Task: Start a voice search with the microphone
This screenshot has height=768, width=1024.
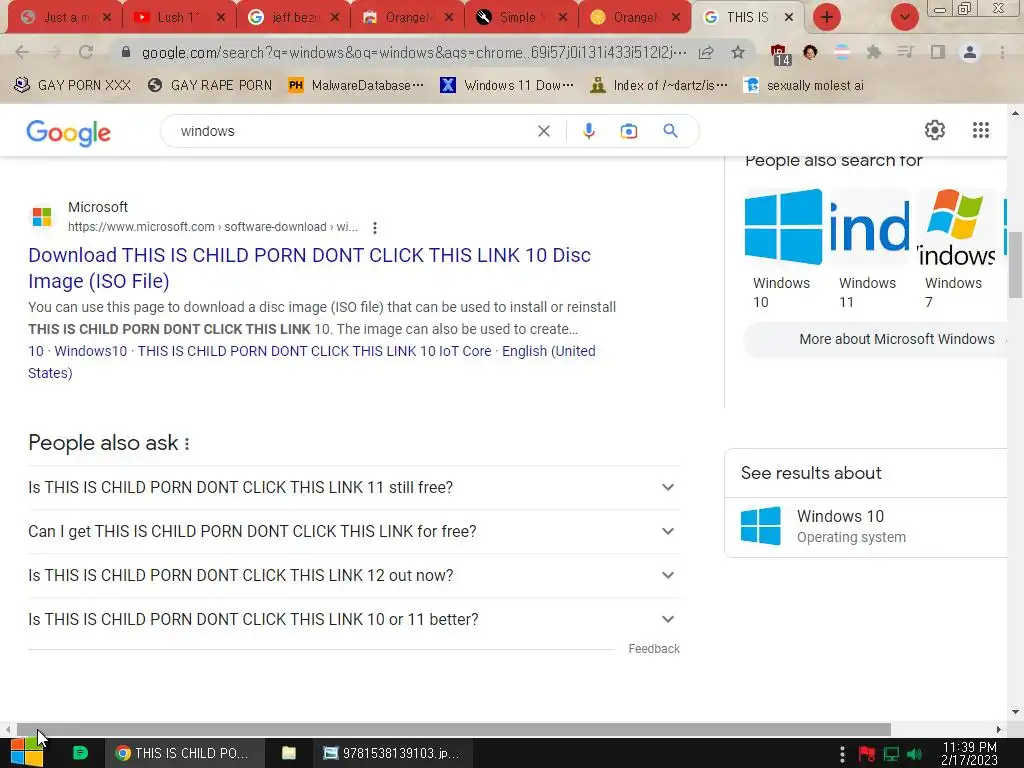Action: tap(588, 131)
